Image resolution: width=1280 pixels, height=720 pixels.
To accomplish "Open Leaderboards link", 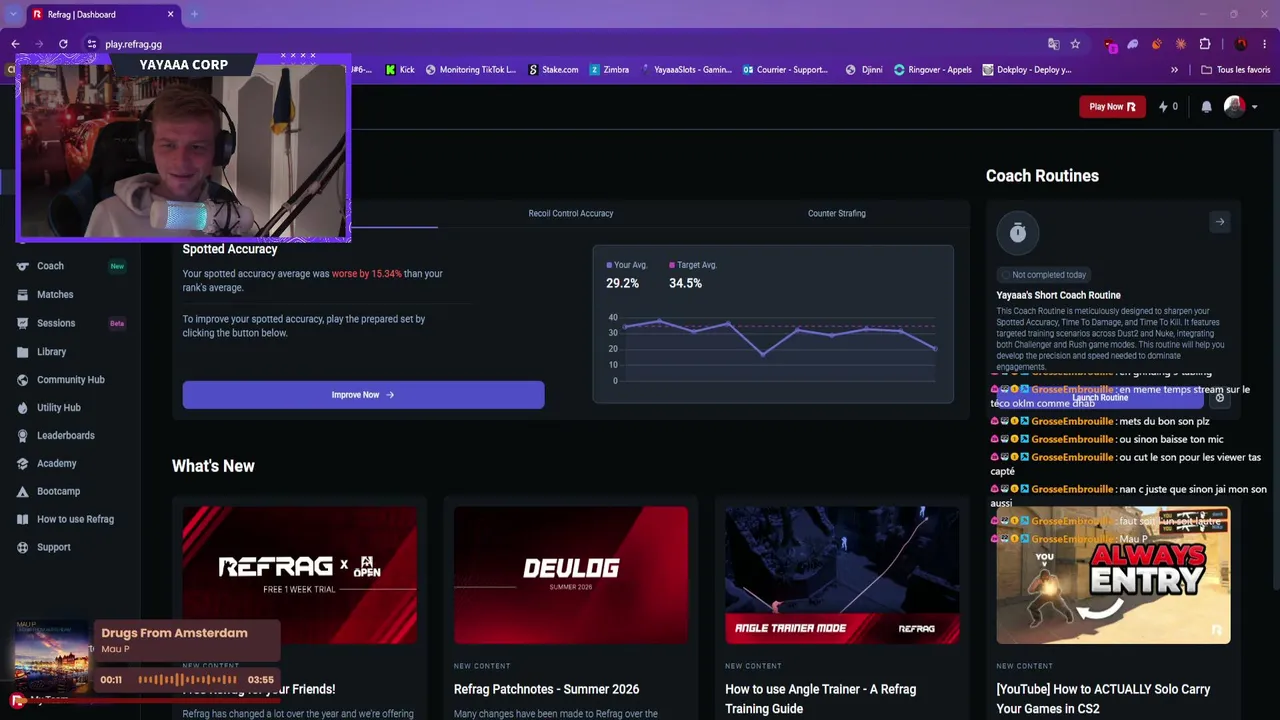I will pos(66,436).
